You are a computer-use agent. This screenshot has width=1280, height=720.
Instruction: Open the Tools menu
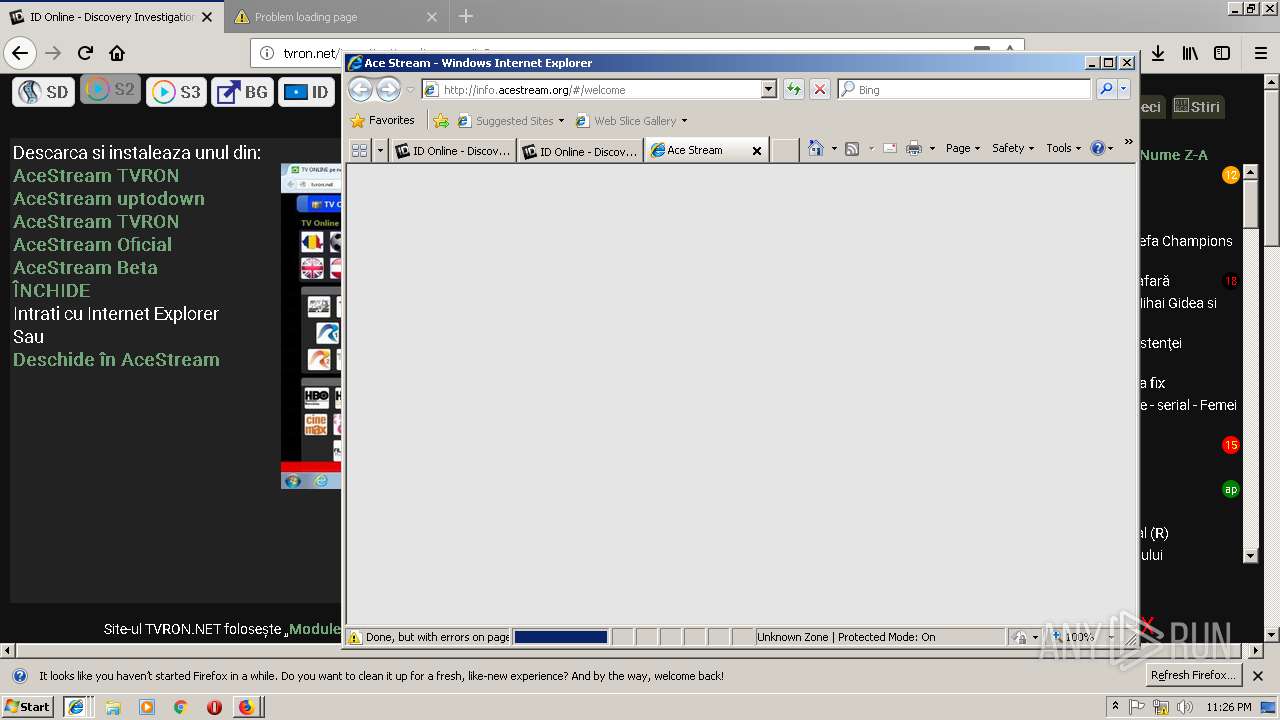point(1064,148)
